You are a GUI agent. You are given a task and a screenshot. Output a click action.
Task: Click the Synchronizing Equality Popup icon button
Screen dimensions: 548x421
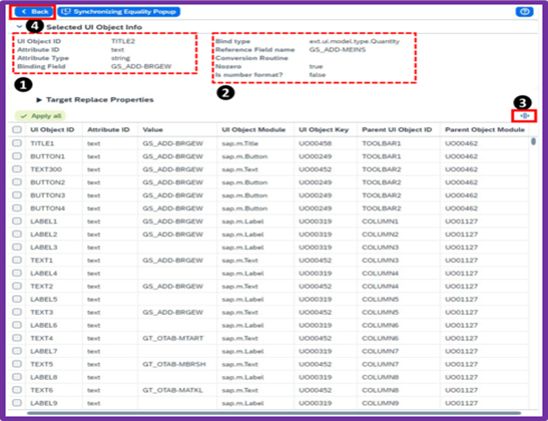tap(119, 12)
